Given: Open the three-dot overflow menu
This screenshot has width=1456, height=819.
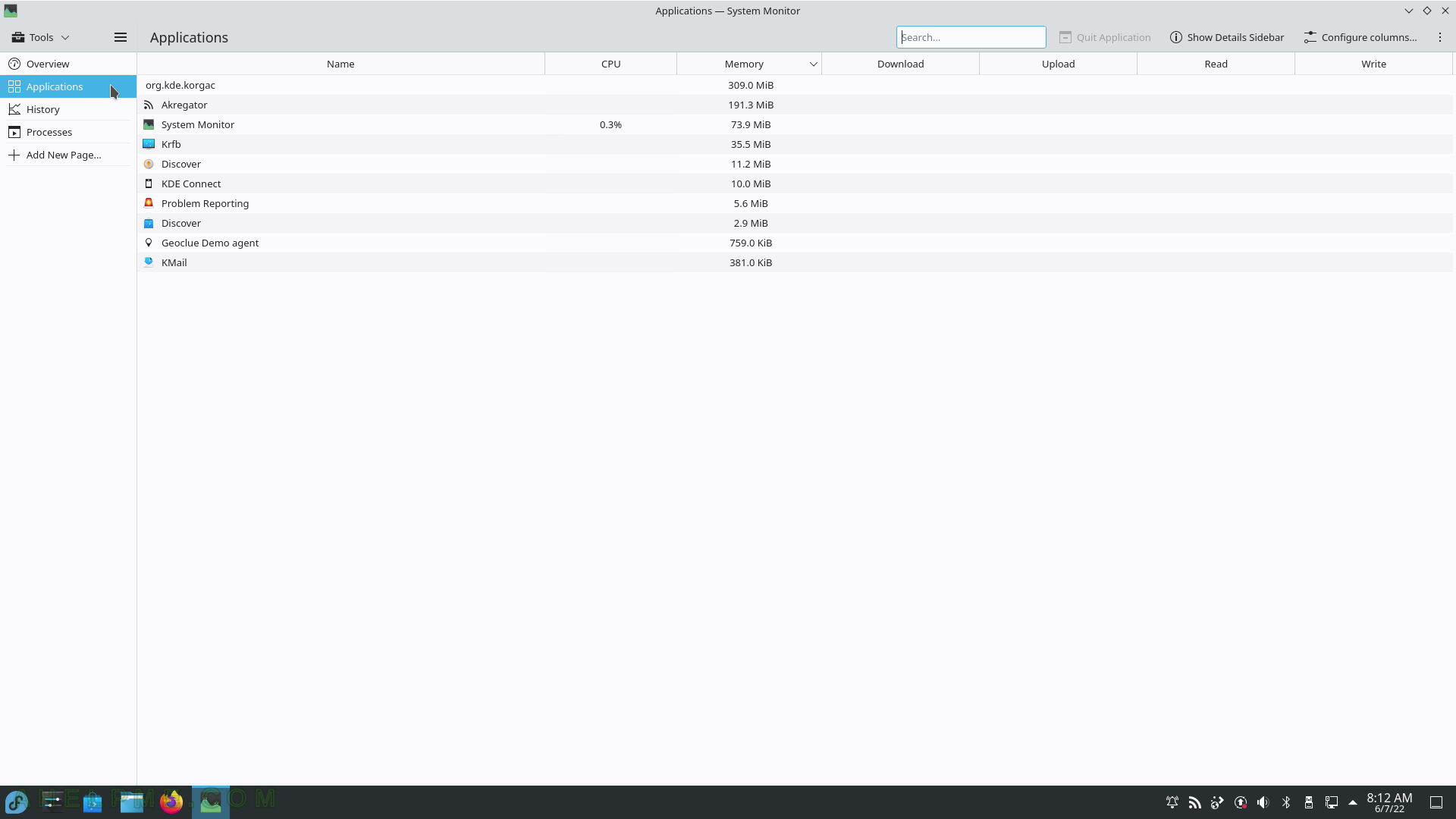Looking at the screenshot, I should 1440,37.
